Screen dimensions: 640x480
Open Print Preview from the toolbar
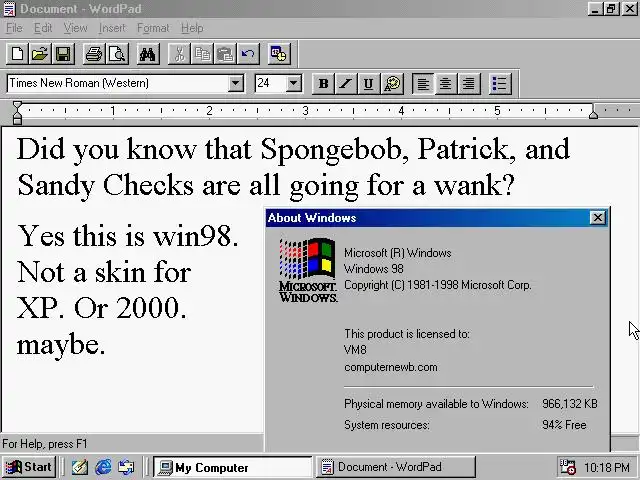pos(117,53)
